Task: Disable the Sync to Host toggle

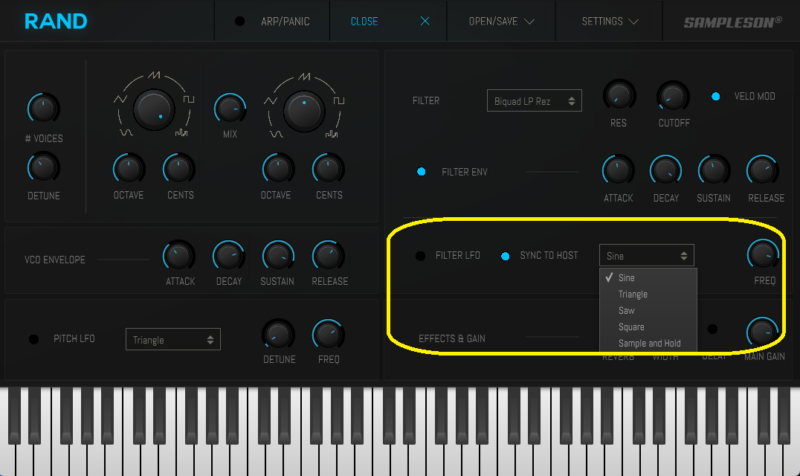Action: coord(505,256)
